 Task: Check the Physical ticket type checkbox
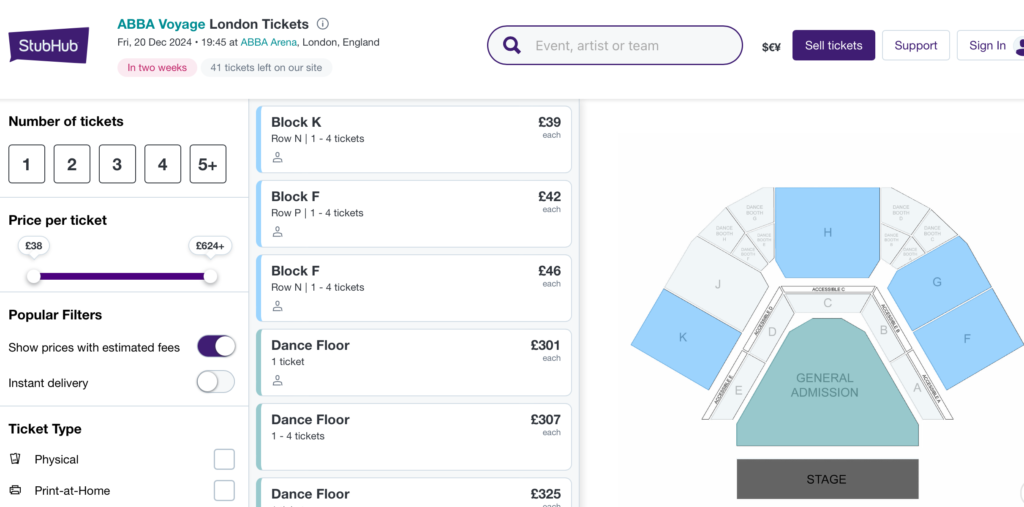coord(224,459)
